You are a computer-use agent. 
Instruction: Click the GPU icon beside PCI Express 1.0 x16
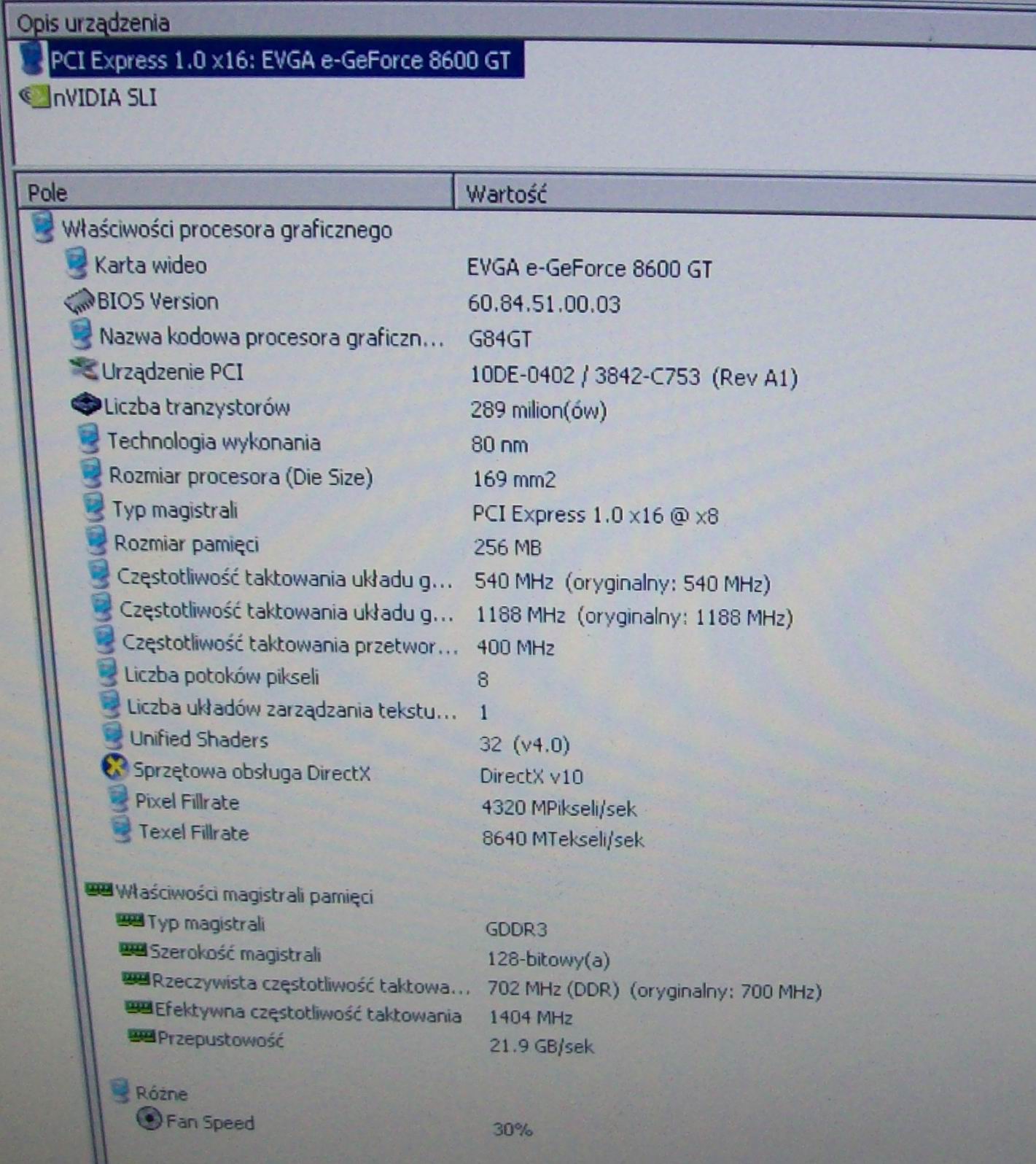(31, 59)
